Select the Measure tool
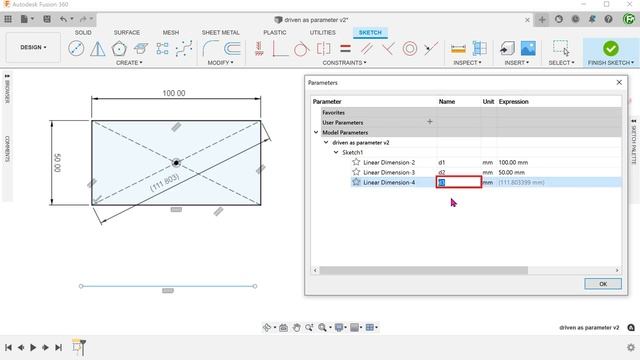This screenshot has width=640, height=360. coord(458,49)
